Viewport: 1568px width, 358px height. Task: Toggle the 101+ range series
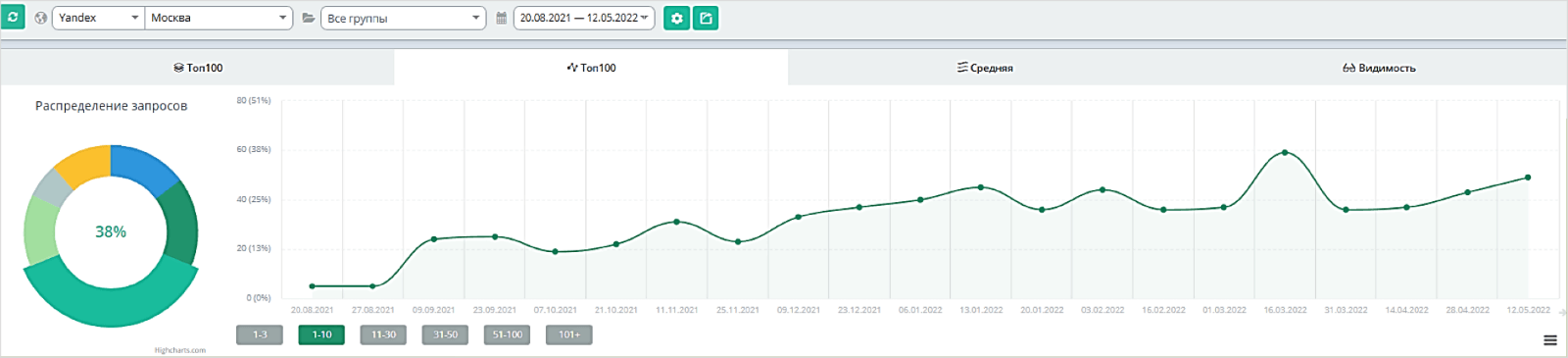pos(569,334)
